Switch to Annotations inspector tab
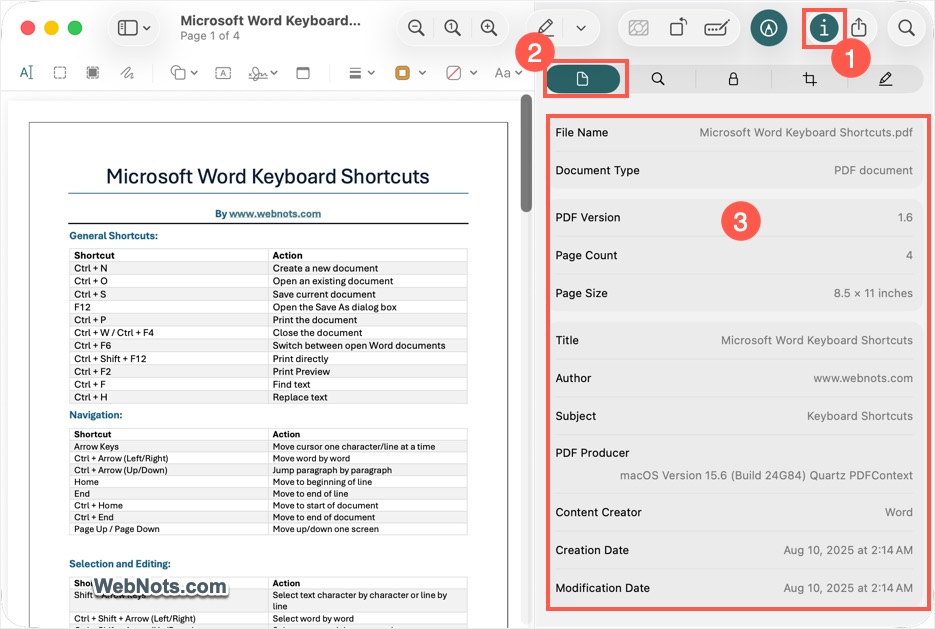The height and width of the screenshot is (629, 935). point(886,79)
